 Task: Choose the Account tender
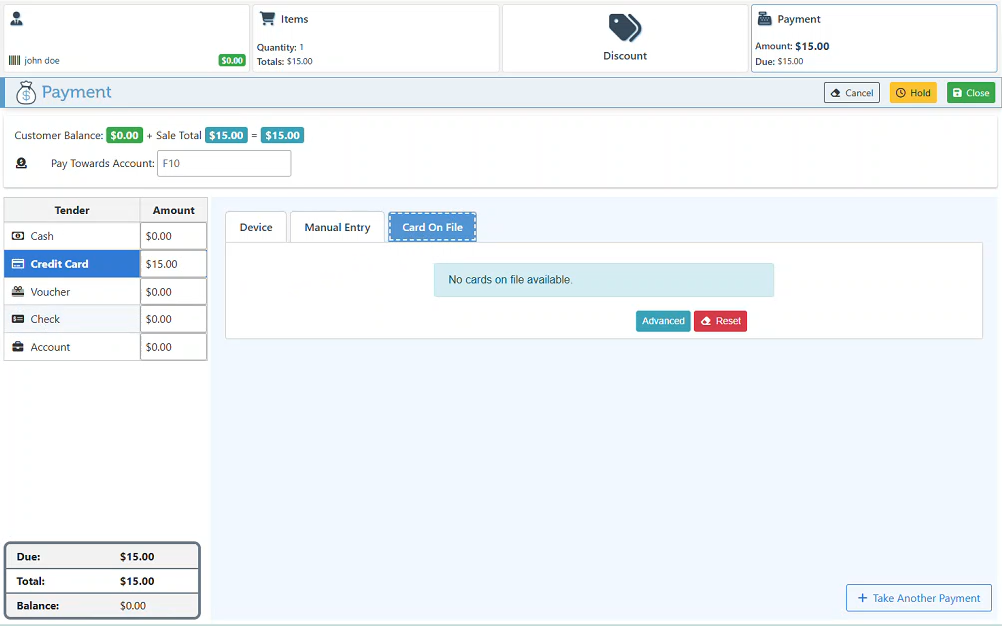tap(72, 347)
